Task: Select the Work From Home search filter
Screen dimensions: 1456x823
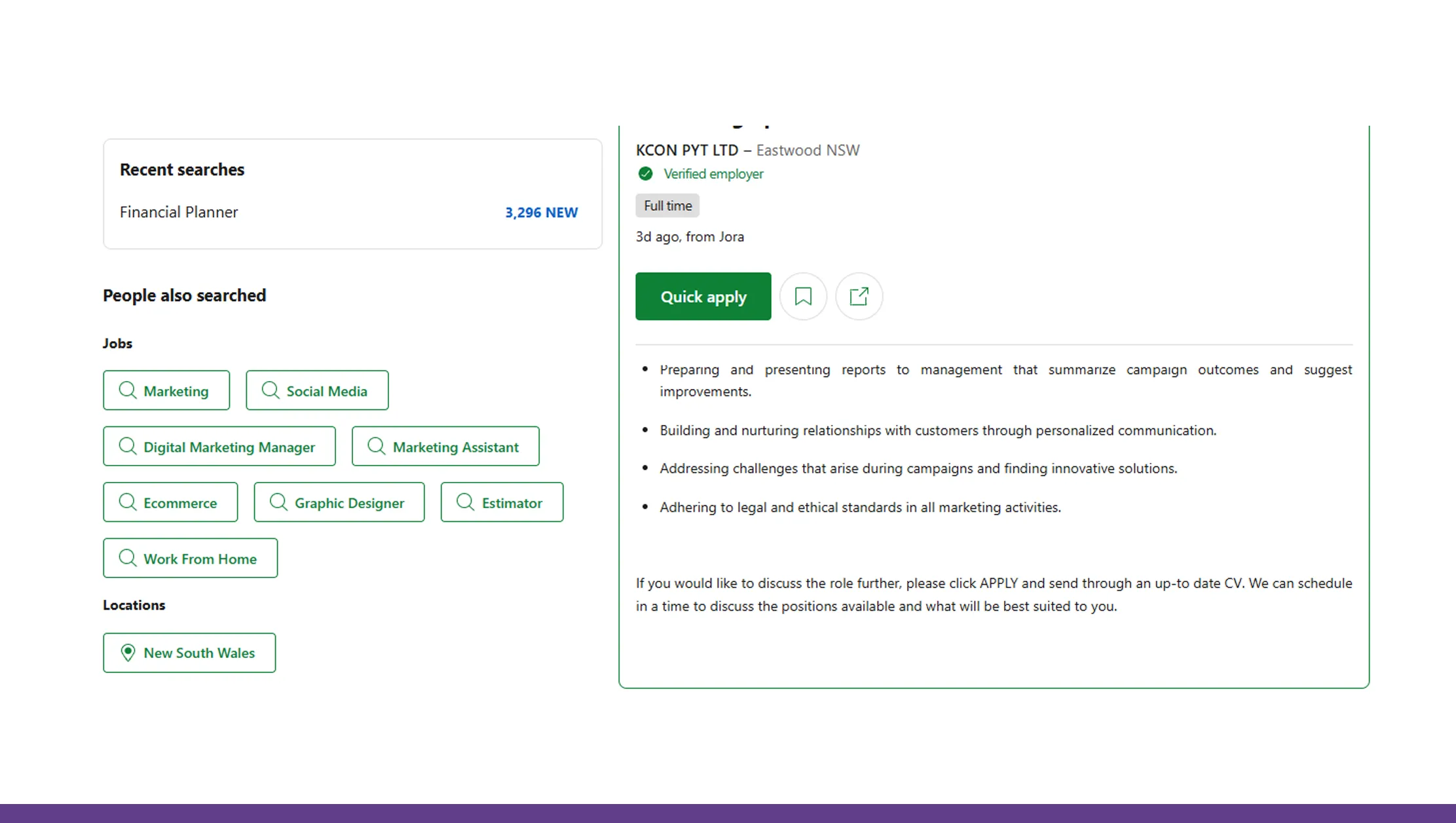Action: (x=190, y=558)
